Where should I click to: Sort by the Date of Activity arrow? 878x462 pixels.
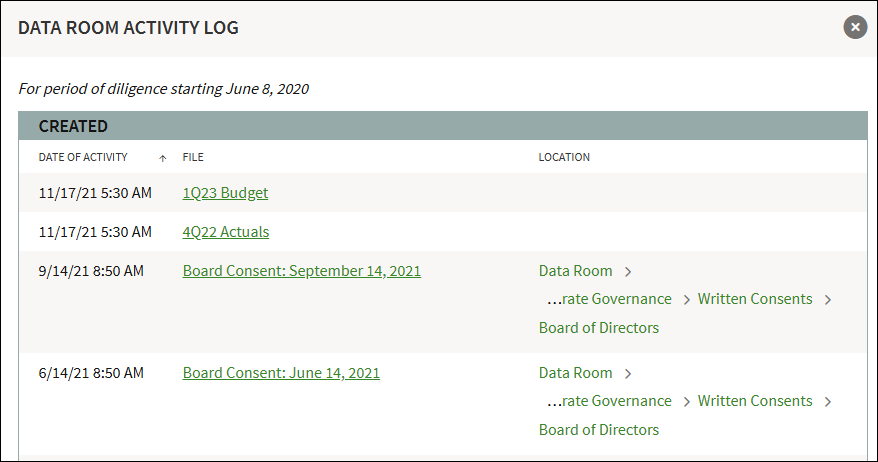(x=162, y=158)
